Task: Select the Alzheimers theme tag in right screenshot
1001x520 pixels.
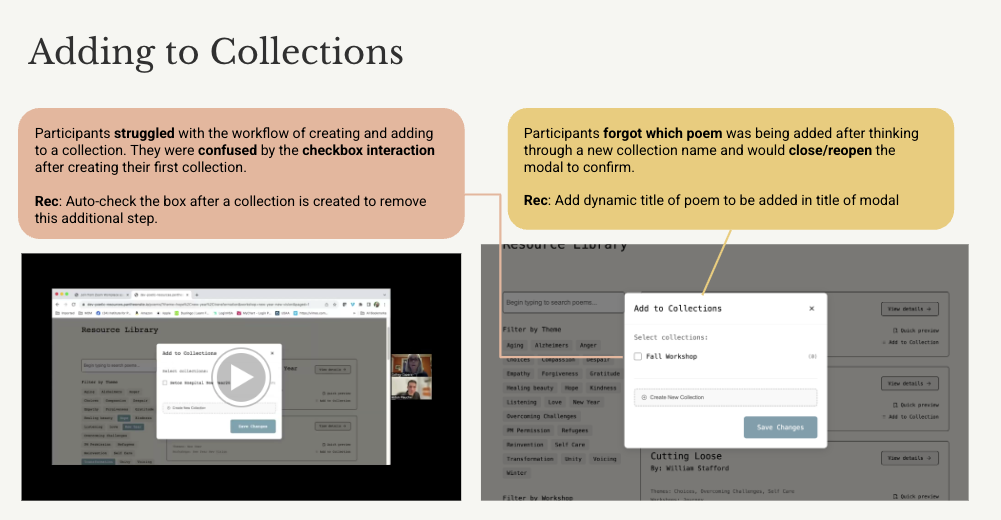Action: point(551,345)
